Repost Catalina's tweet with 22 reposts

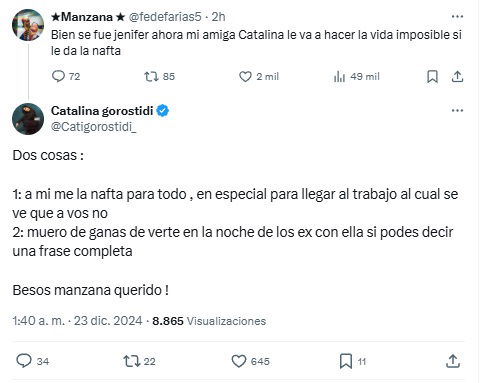(x=139, y=361)
